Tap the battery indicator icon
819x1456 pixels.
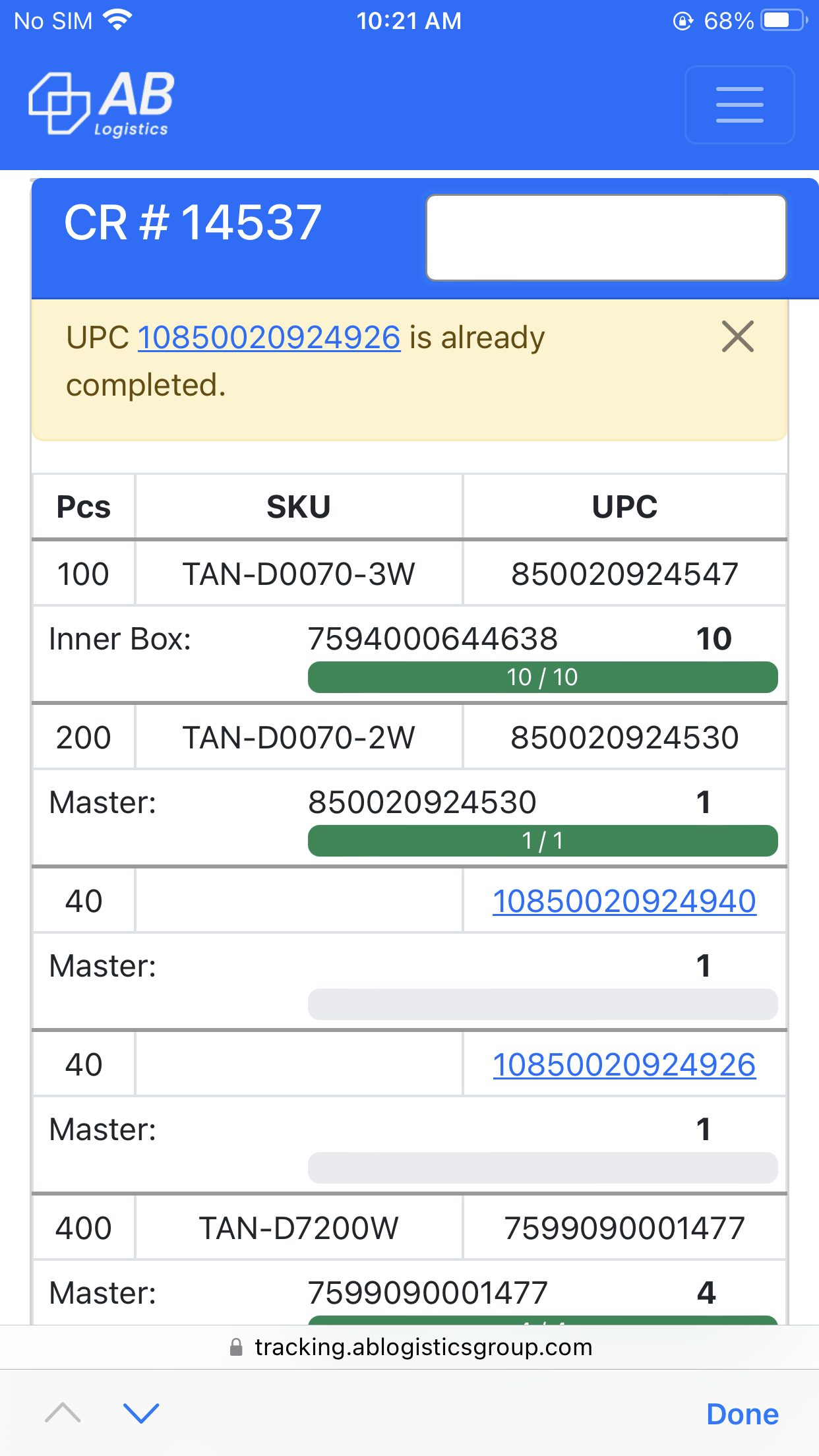(783, 20)
